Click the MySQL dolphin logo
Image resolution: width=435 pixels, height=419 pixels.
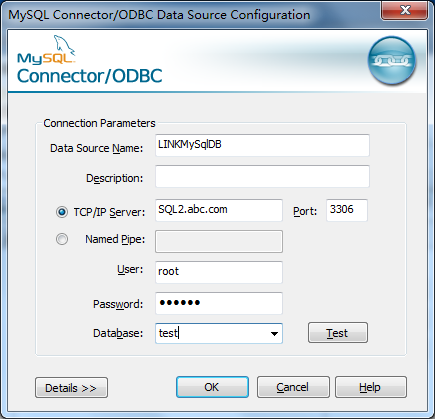[46, 49]
